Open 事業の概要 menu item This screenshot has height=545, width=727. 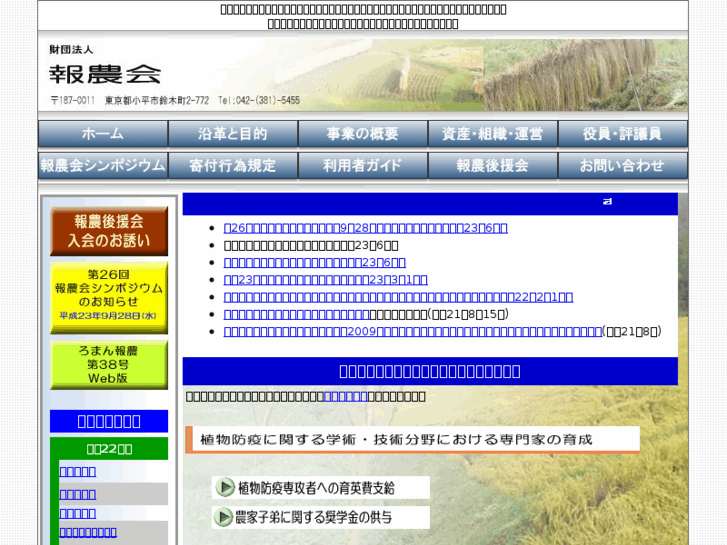(x=363, y=134)
